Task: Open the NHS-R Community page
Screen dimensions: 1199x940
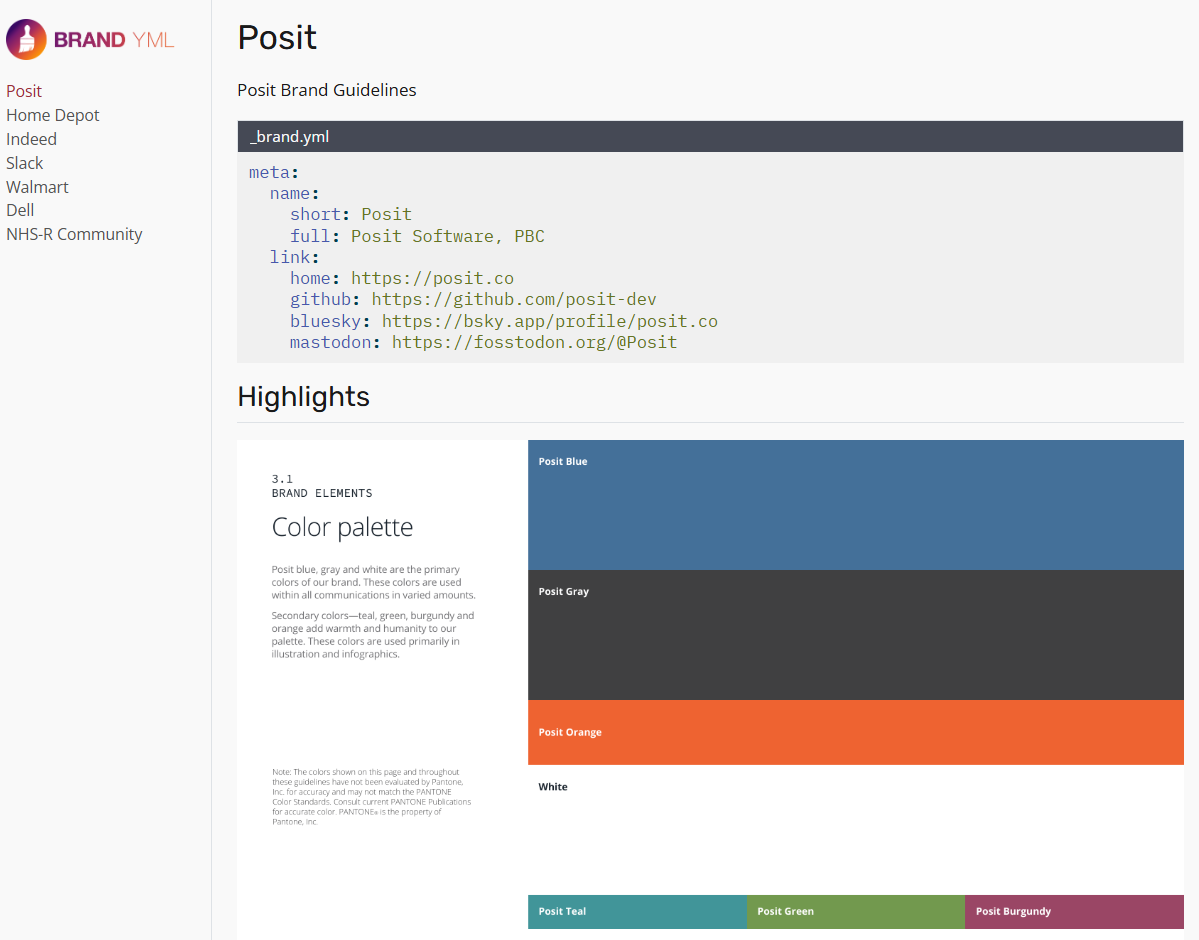Action: [74, 234]
